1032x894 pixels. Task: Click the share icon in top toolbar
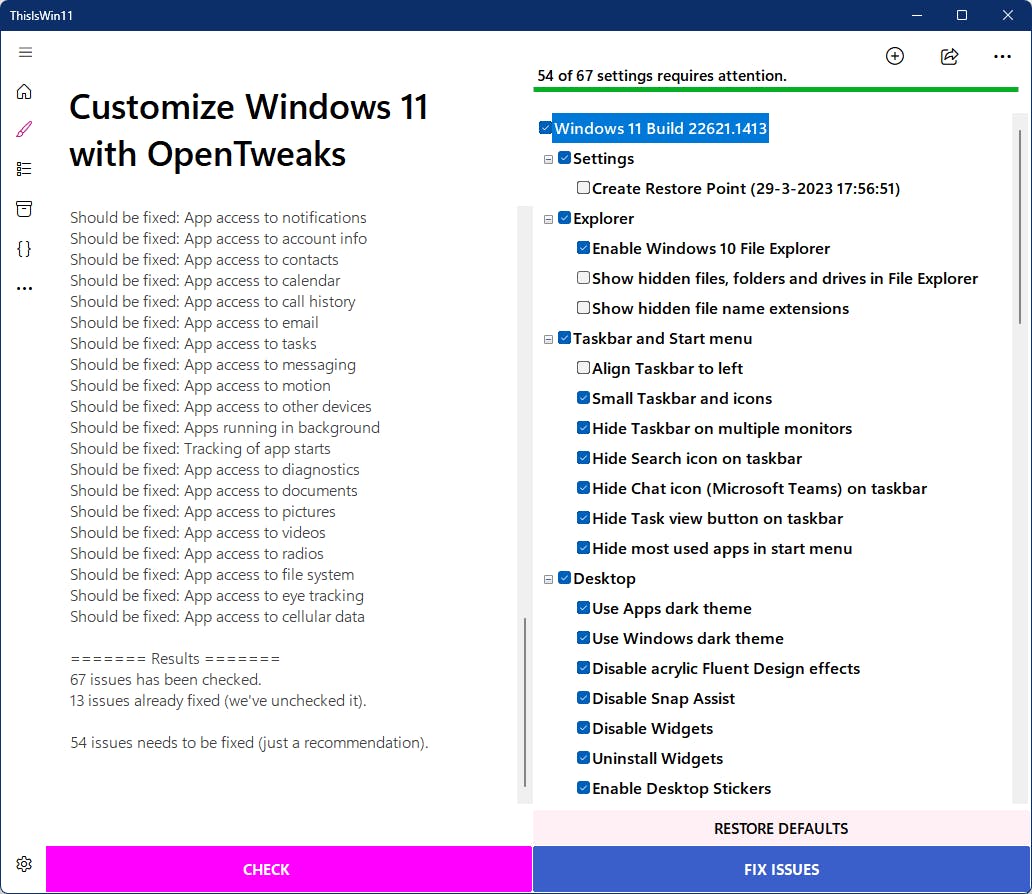[x=949, y=56]
